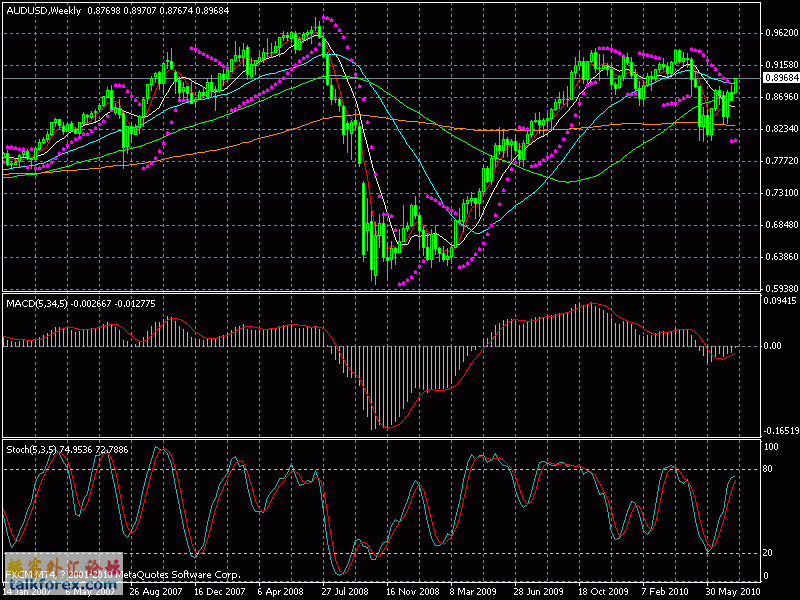Click the -0.16519 MACD scale value
The image size is (800, 600).
pyautogui.click(x=781, y=431)
